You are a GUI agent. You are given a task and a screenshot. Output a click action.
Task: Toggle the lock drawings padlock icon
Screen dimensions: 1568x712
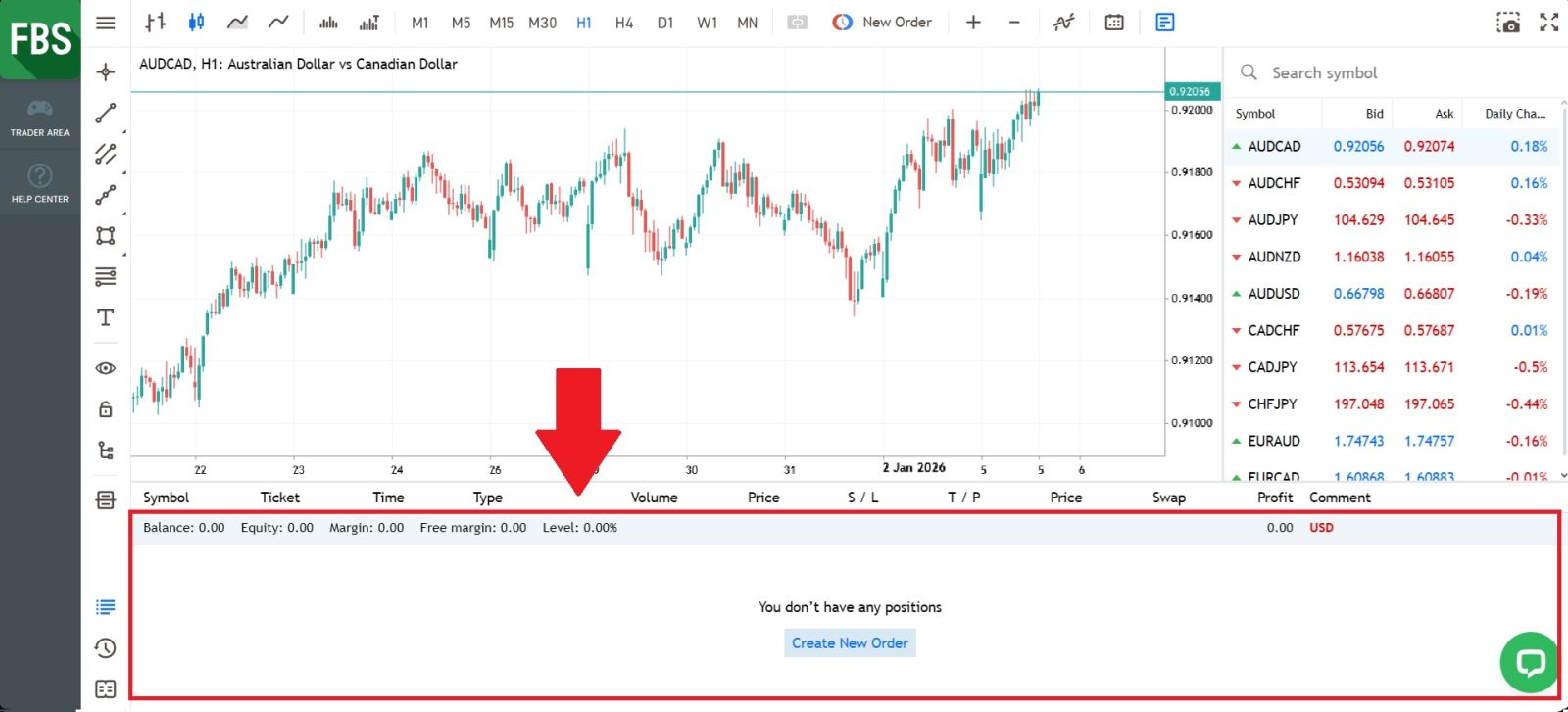(x=106, y=408)
